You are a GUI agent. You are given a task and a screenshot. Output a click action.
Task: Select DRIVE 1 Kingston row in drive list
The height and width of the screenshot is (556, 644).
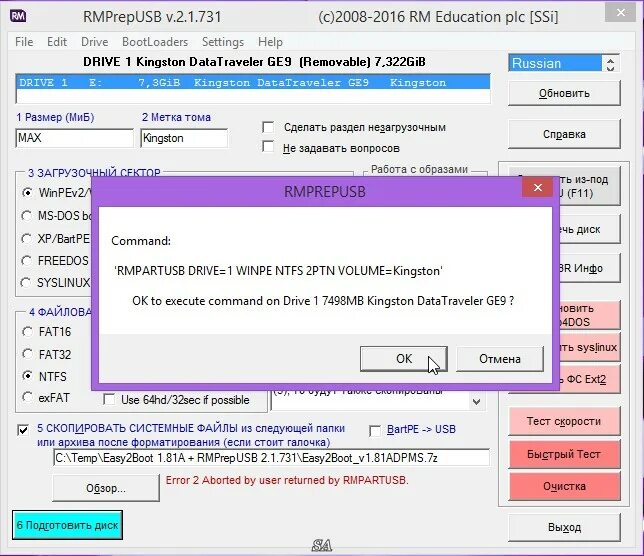coord(253,83)
